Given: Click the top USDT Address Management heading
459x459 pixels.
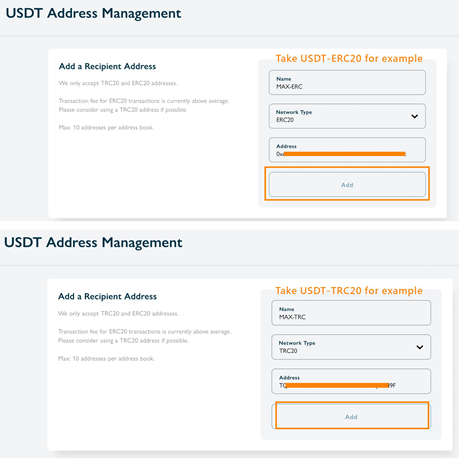Looking at the screenshot, I should (93, 13).
